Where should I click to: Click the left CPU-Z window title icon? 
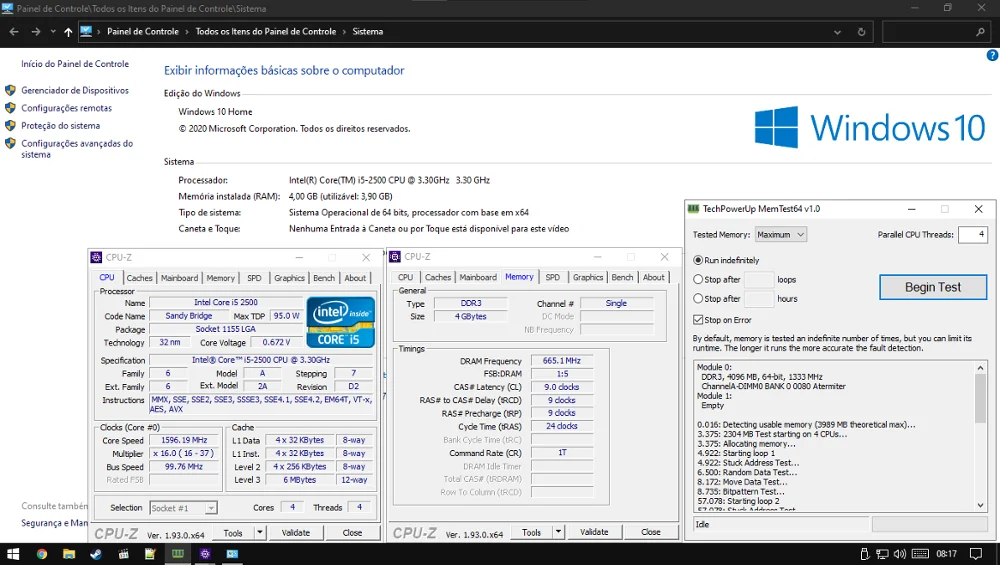pos(96,257)
